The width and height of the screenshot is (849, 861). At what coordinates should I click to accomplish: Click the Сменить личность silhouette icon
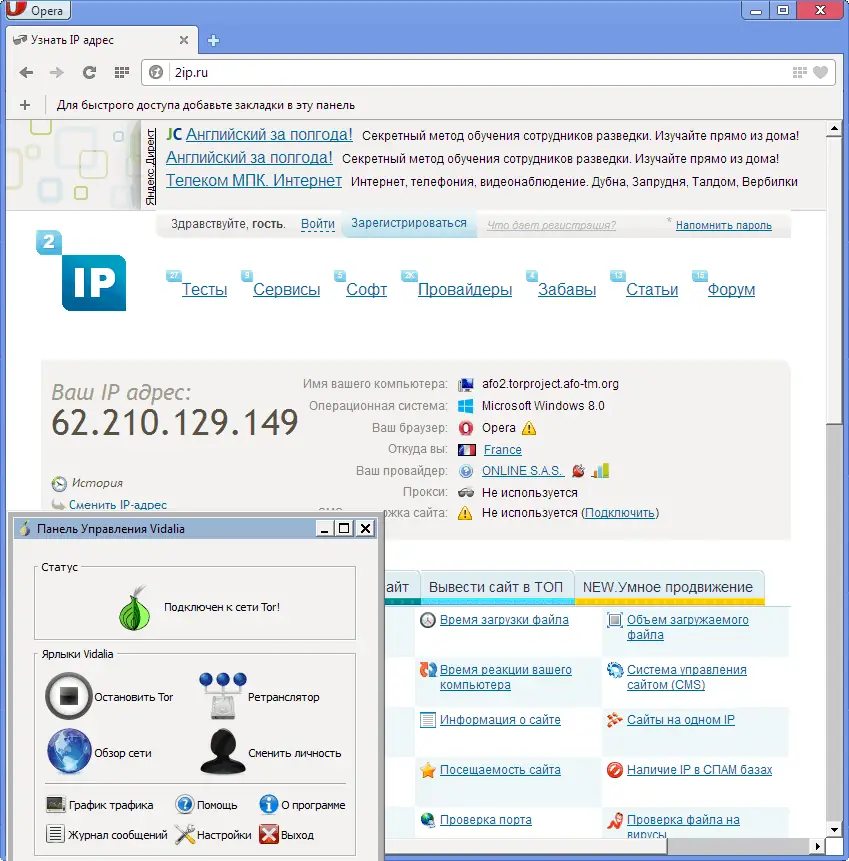coord(222,751)
